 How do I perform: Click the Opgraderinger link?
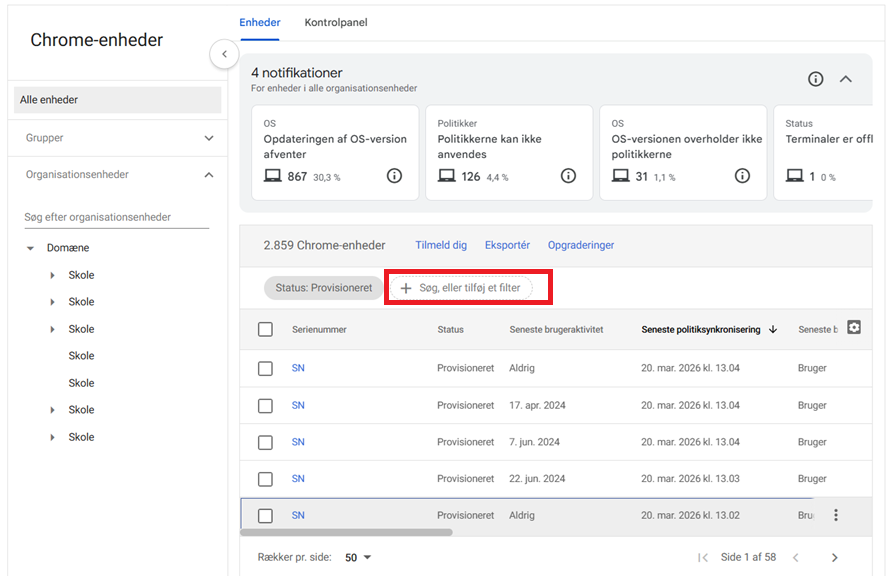pyautogui.click(x=581, y=245)
